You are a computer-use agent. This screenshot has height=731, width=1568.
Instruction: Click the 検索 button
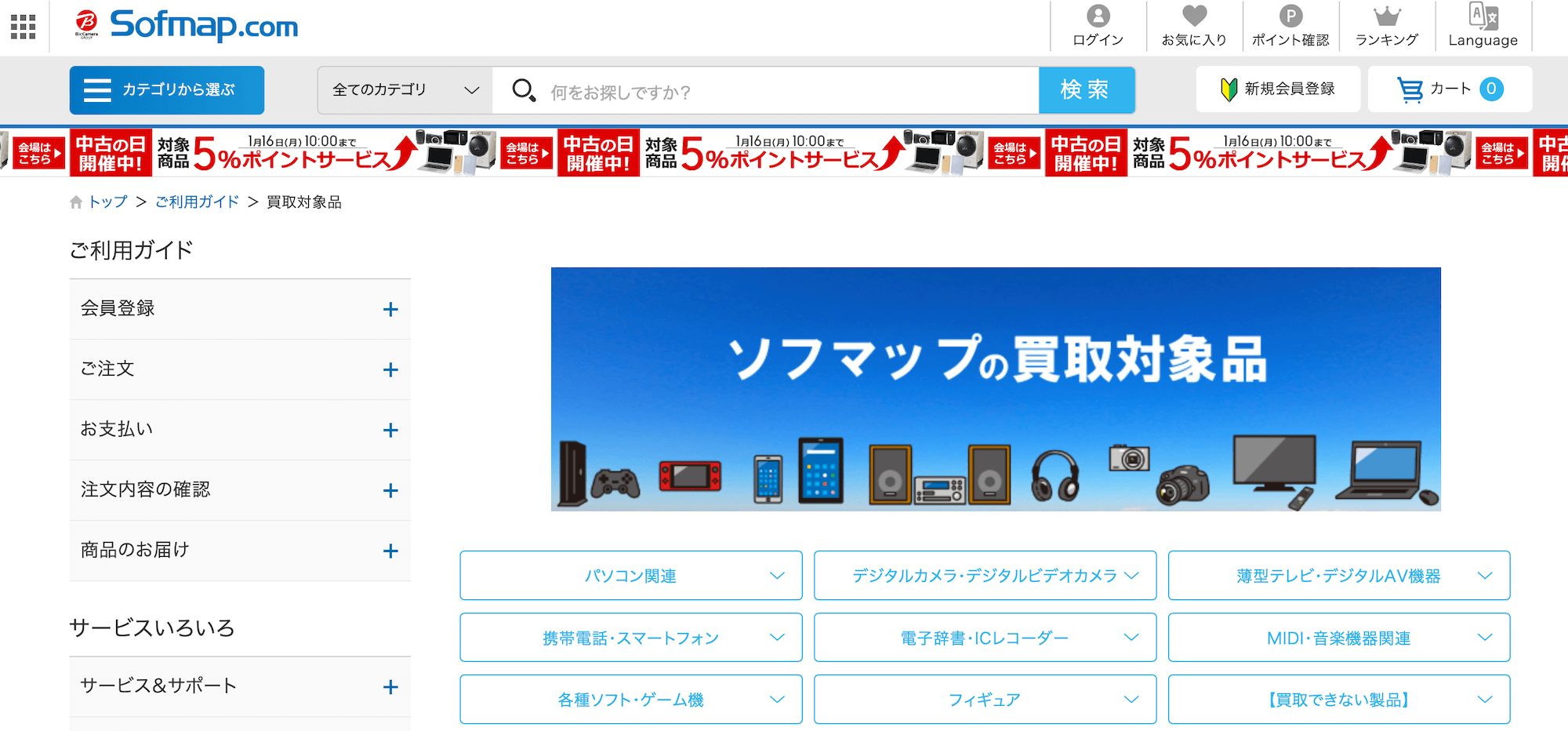[x=1087, y=90]
